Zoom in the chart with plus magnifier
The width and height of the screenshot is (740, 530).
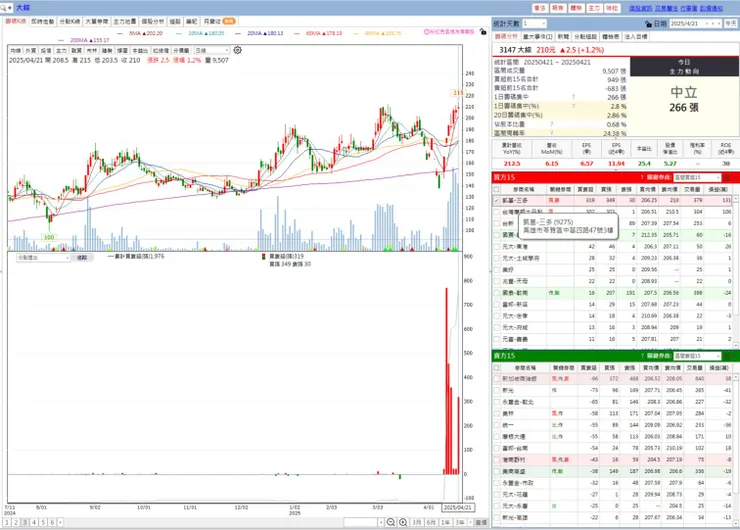[x=403, y=522]
